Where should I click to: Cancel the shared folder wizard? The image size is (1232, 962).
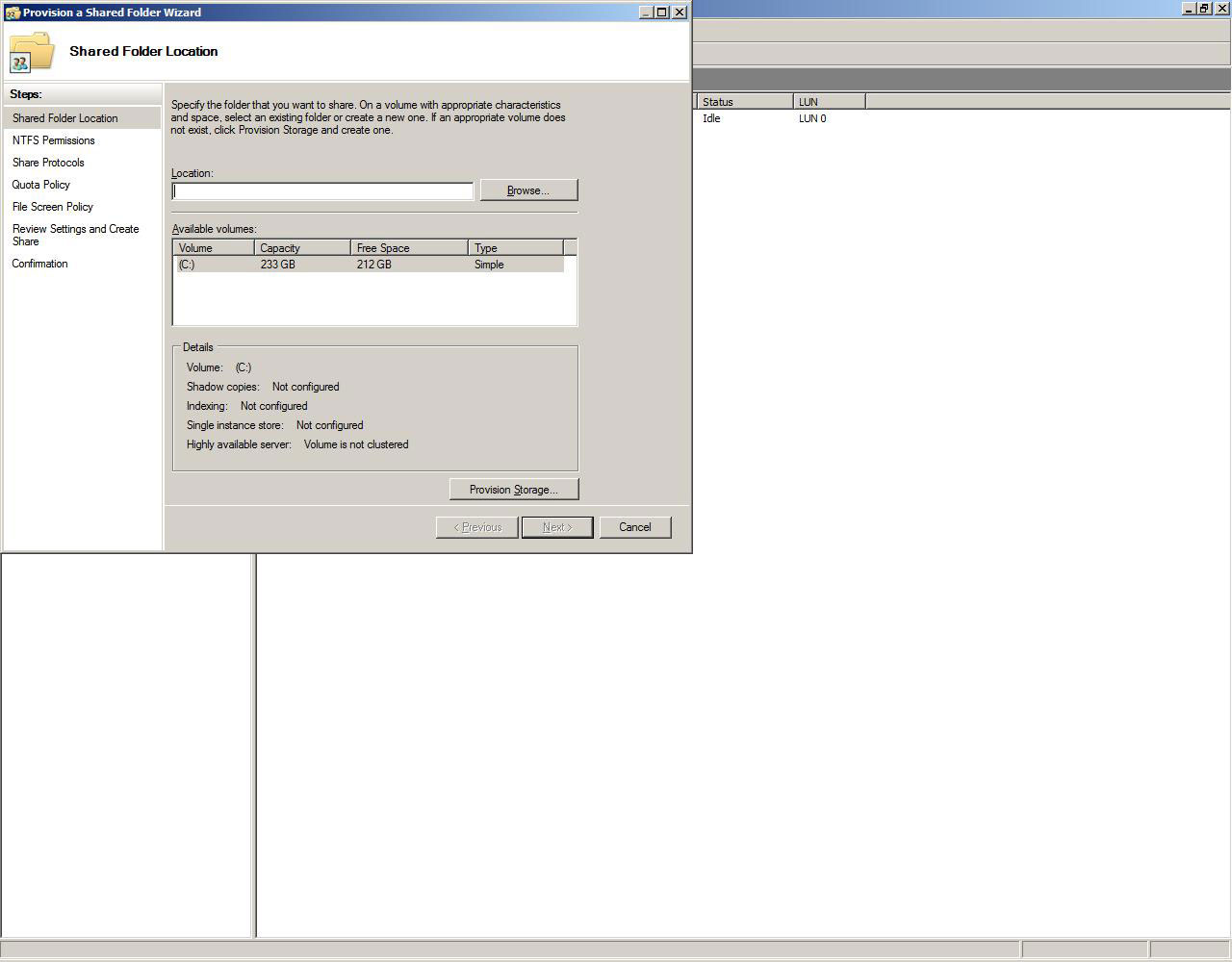634,527
